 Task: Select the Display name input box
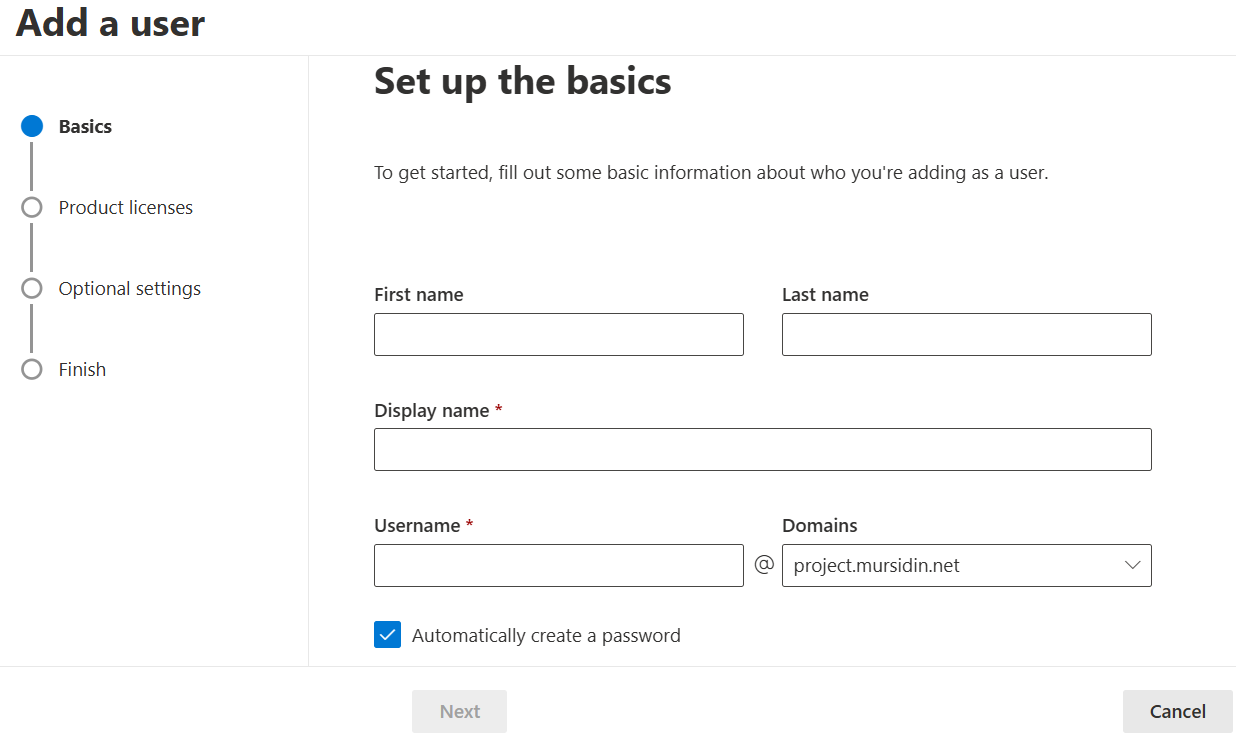click(x=762, y=449)
